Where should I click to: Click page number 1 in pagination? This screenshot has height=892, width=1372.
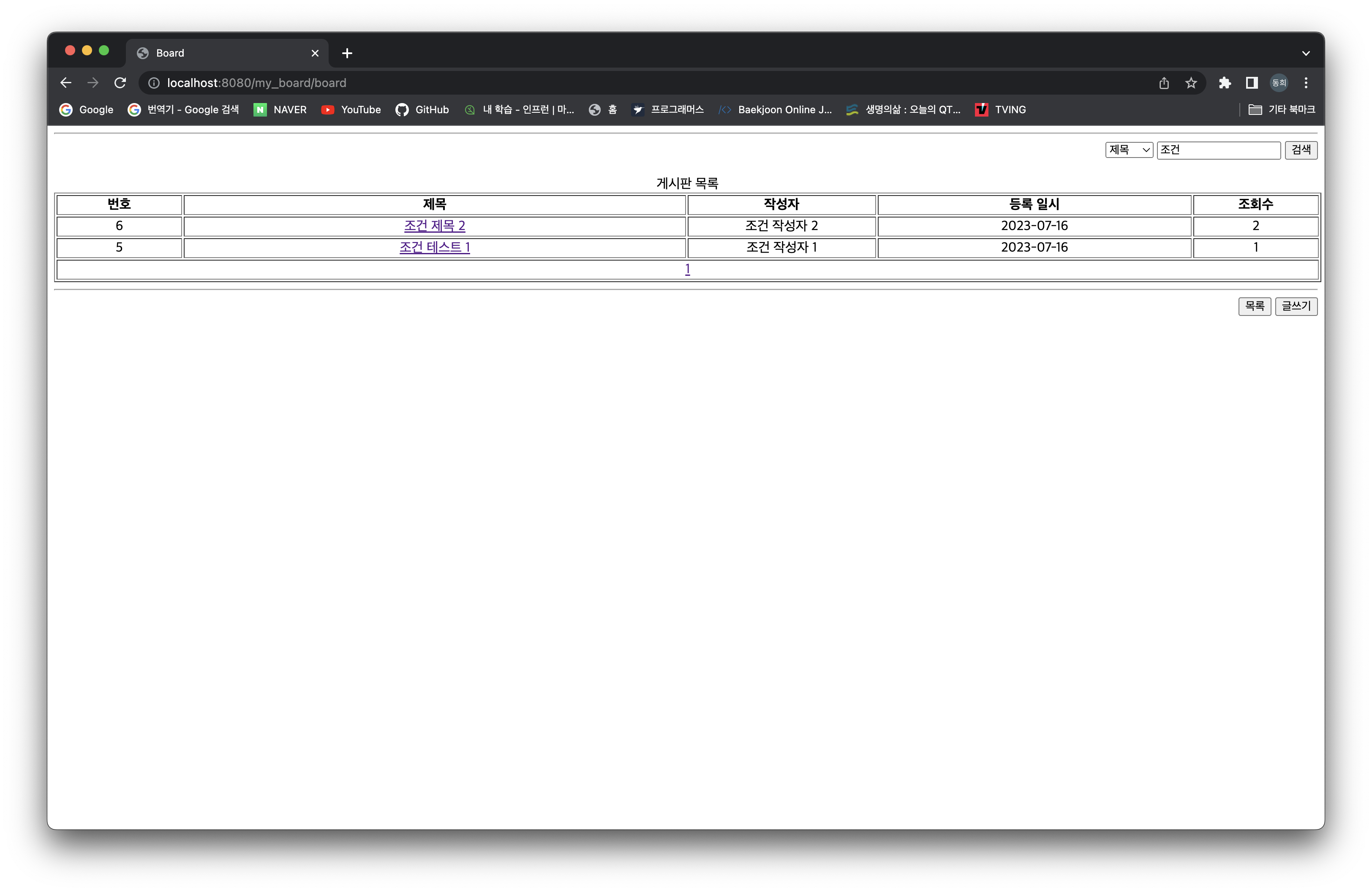coord(688,269)
